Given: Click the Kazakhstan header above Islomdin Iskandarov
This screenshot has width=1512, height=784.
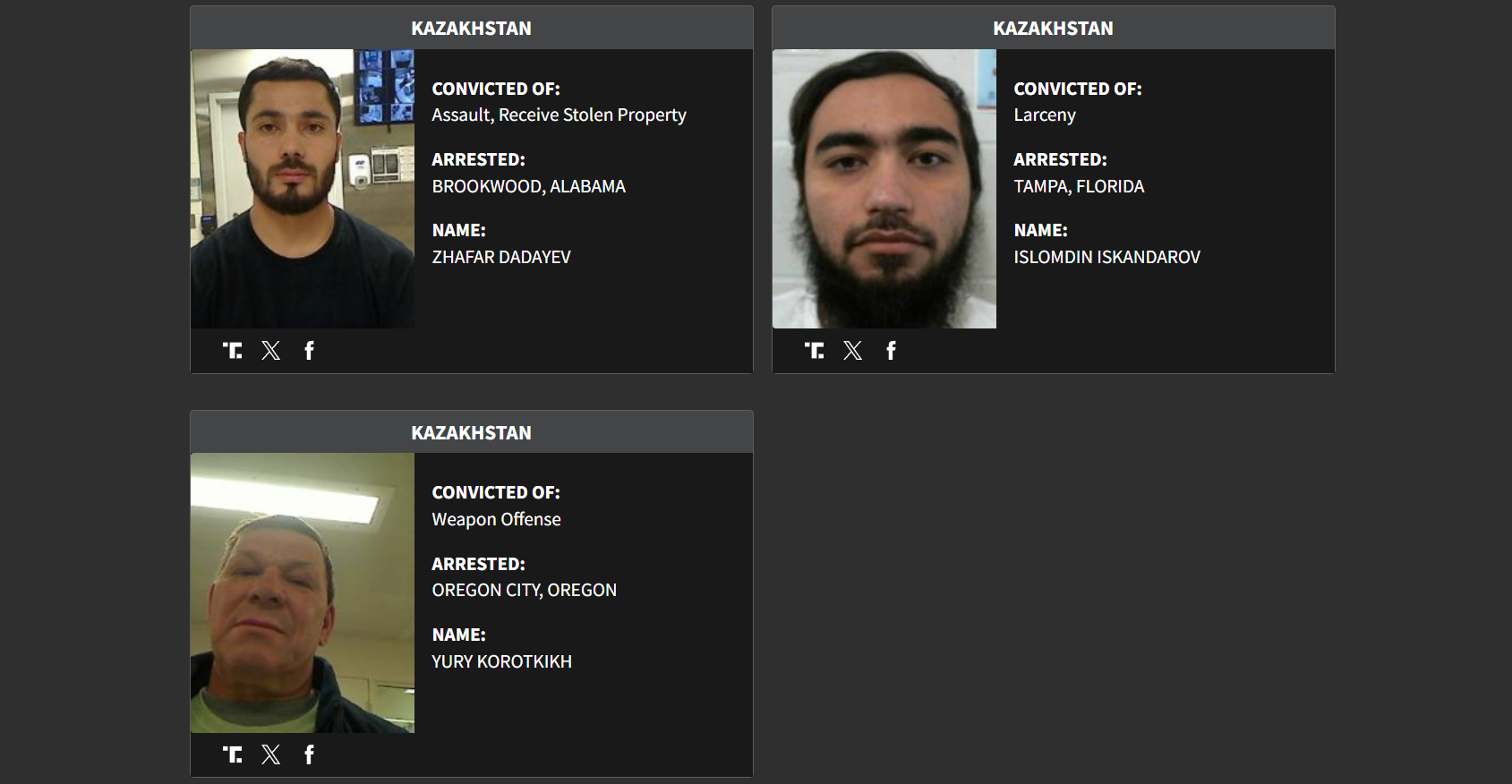Looking at the screenshot, I should (1053, 29).
